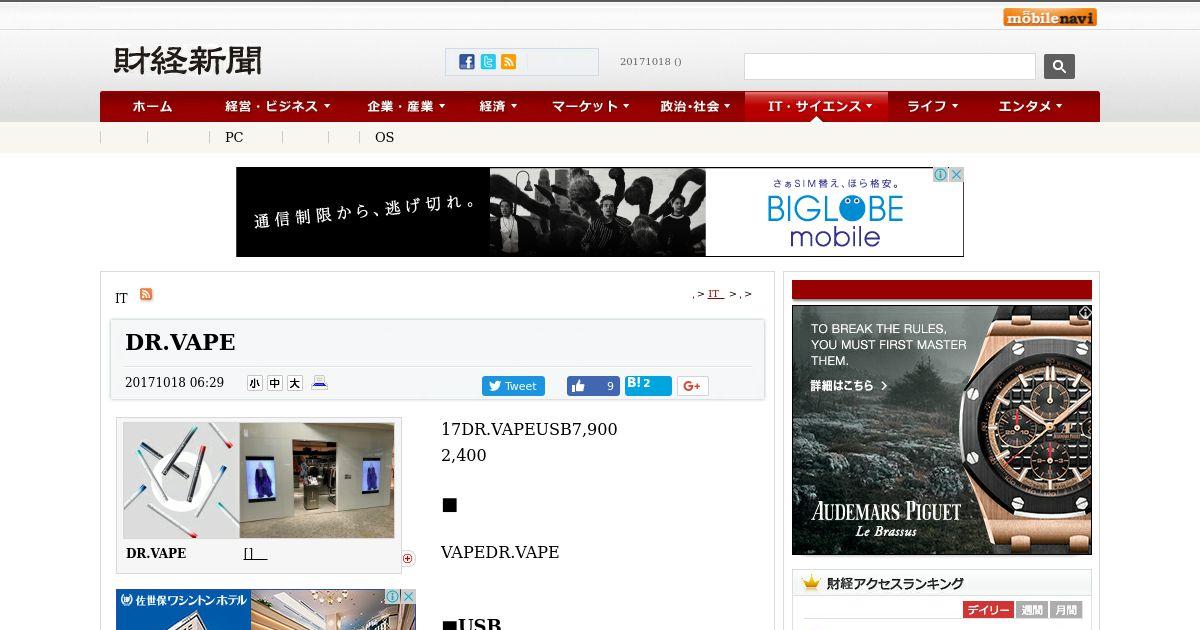
Task: Open the Facebook icon in header
Action: click(467, 62)
